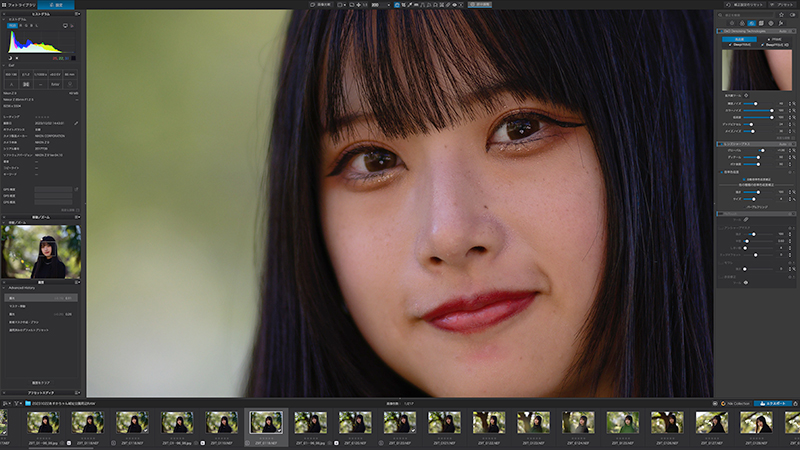Select the white balance eyedropper tool
800x450 pixels.
[x=410, y=5]
